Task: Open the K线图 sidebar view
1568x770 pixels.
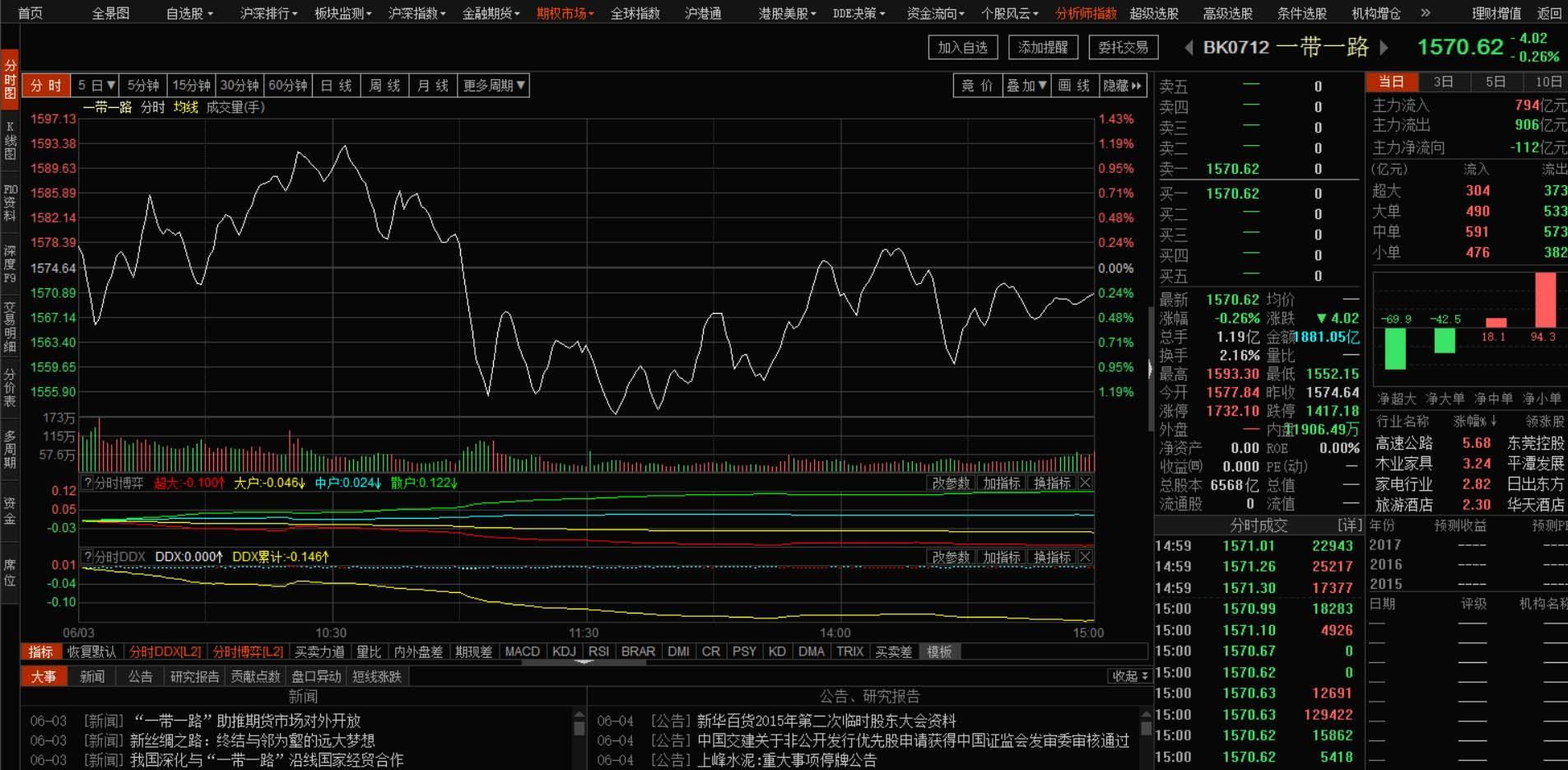Action: click(10, 141)
